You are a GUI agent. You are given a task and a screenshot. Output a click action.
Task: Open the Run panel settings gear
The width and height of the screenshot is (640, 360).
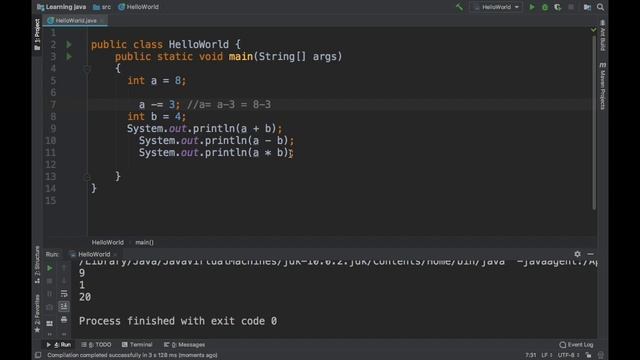pos(578,254)
